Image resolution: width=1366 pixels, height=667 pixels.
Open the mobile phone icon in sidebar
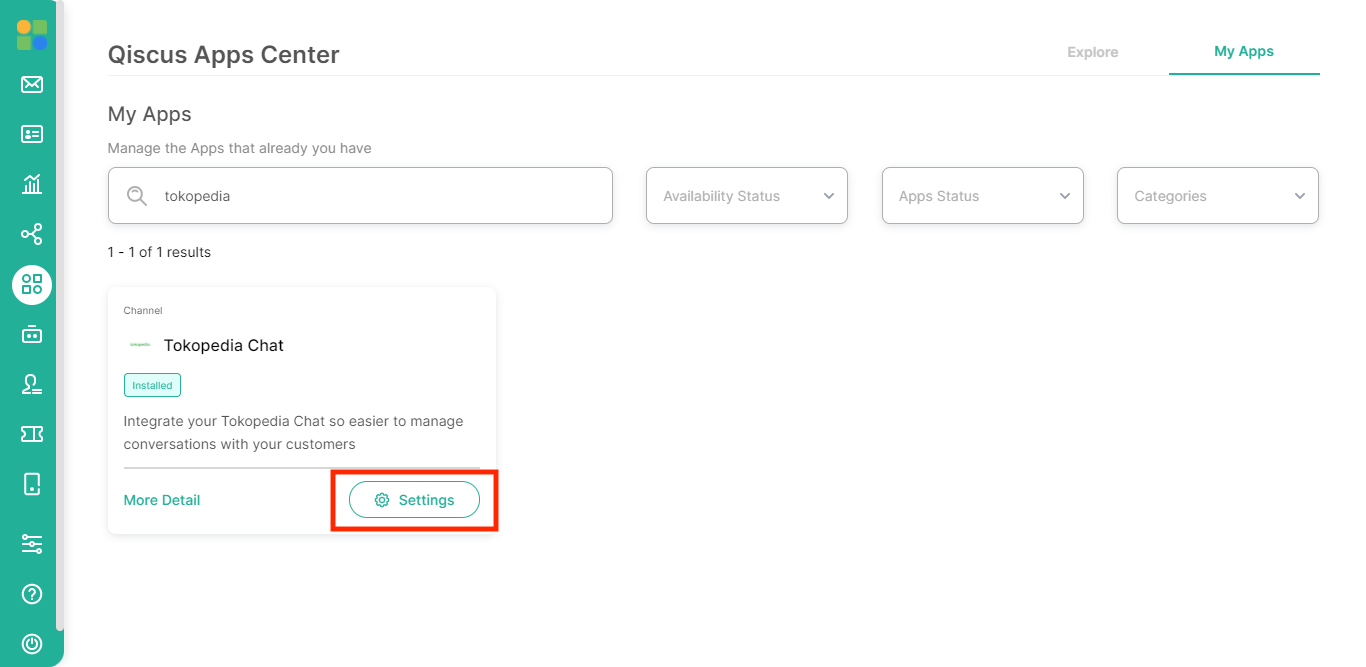(32, 484)
